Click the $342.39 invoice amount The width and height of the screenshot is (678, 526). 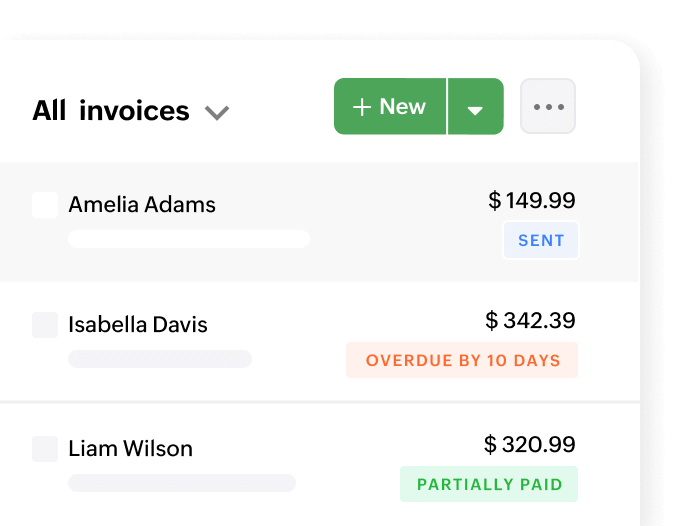tap(530, 321)
